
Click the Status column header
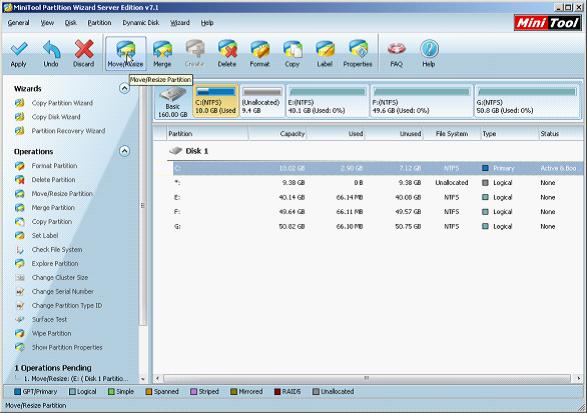tap(560, 134)
